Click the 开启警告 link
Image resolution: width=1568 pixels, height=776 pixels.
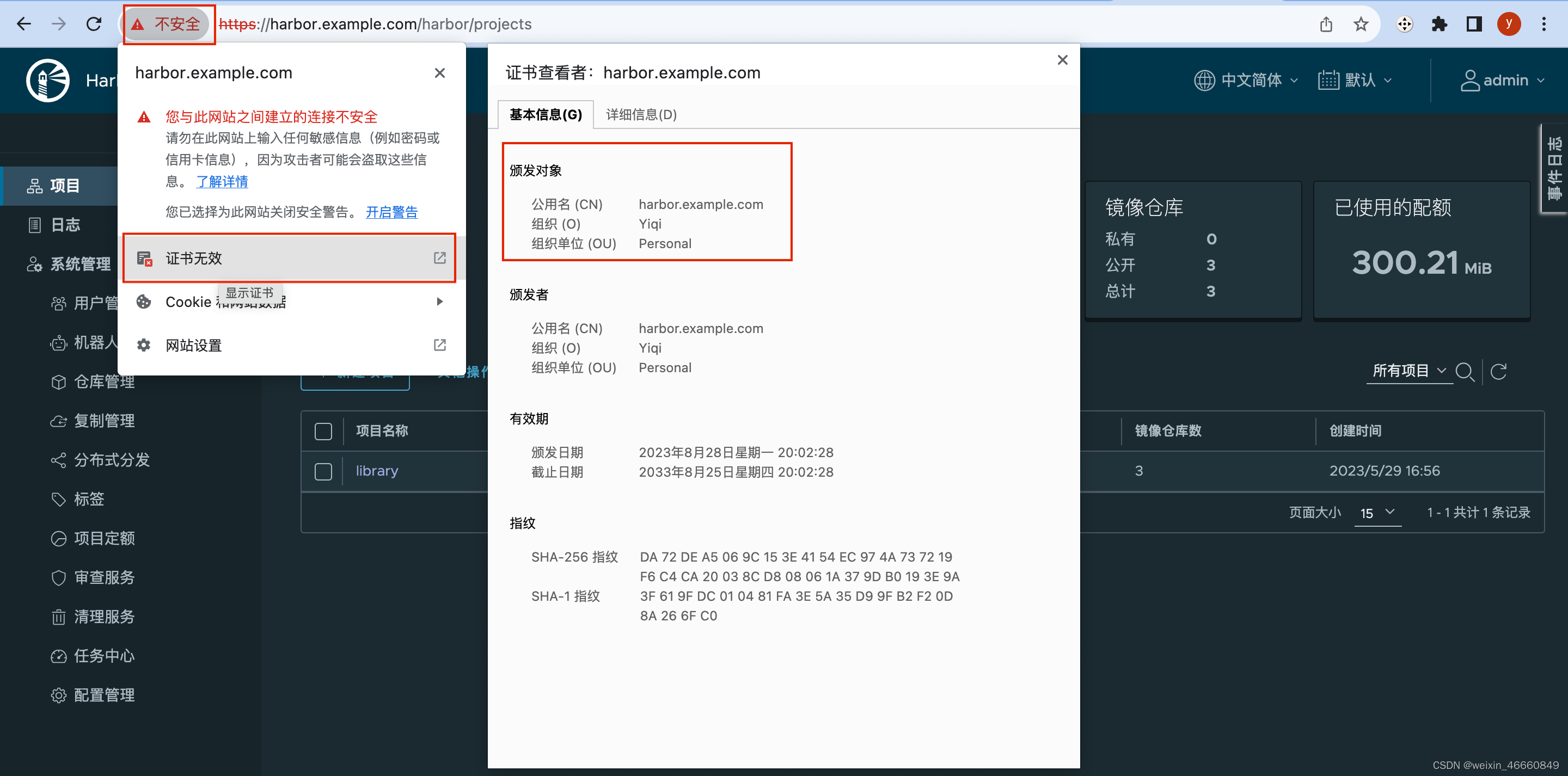[x=391, y=212]
